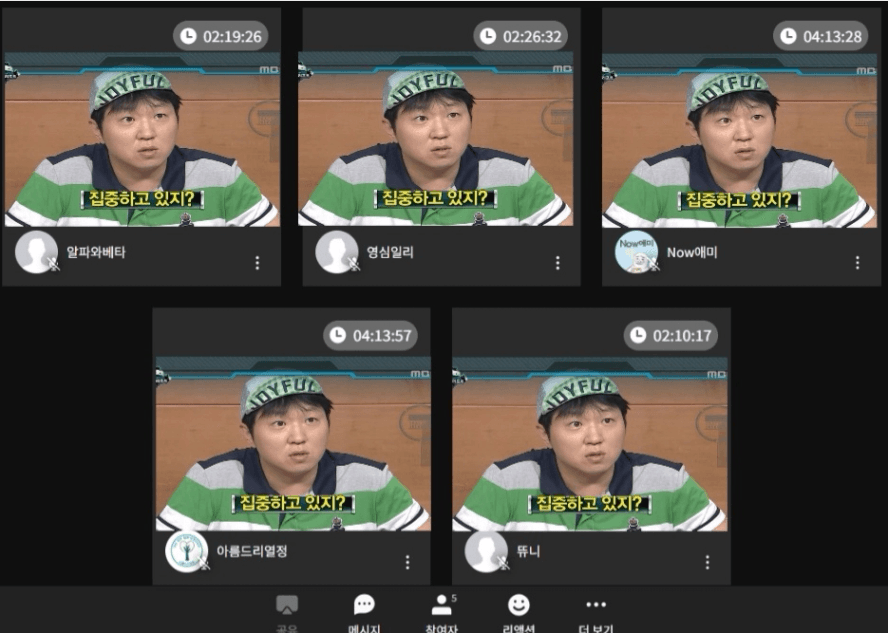
Task: Click the muted mic badge on 영심일리
Action: [x=354, y=264]
